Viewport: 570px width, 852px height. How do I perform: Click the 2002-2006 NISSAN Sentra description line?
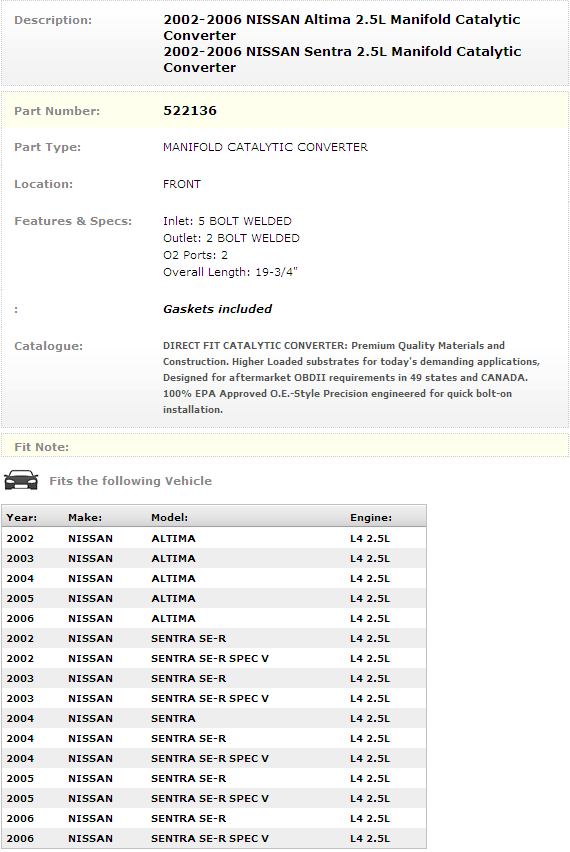click(342, 60)
